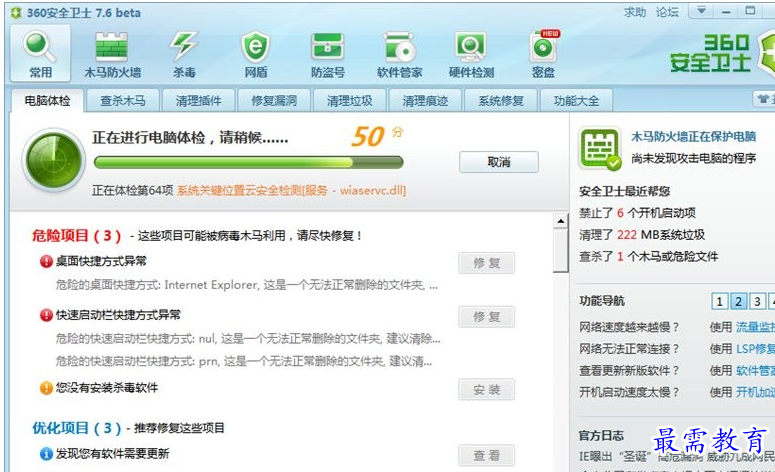Click 禁止了 6 个开机启动项 text
The height and width of the screenshot is (472, 775).
tap(637, 213)
